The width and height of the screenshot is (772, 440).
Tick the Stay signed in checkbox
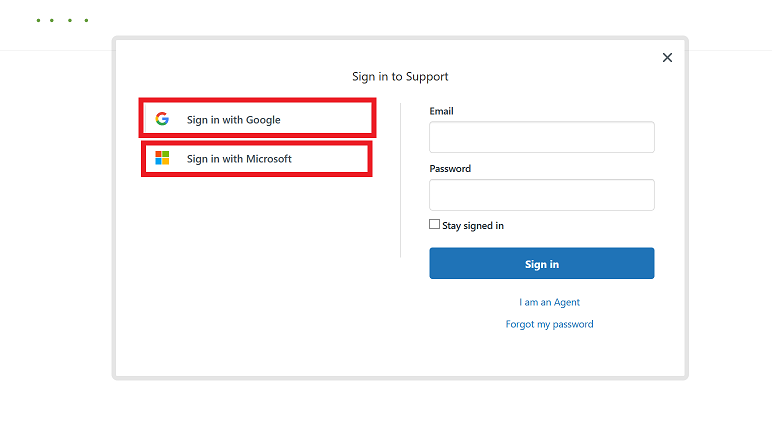point(435,225)
